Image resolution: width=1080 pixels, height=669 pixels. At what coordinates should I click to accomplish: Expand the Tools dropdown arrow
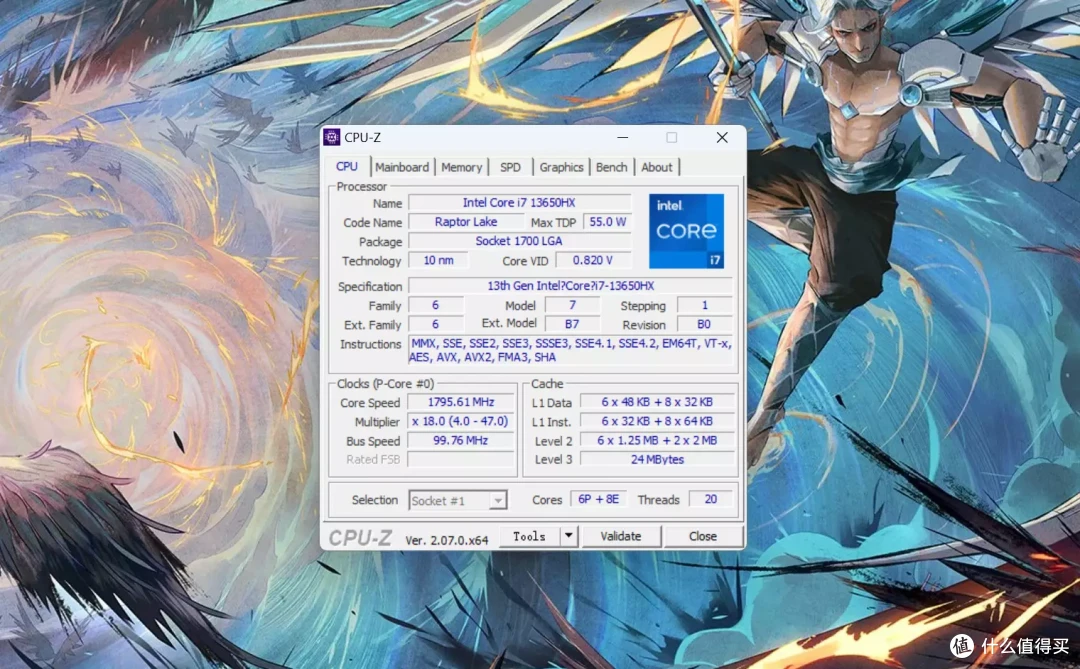(569, 536)
